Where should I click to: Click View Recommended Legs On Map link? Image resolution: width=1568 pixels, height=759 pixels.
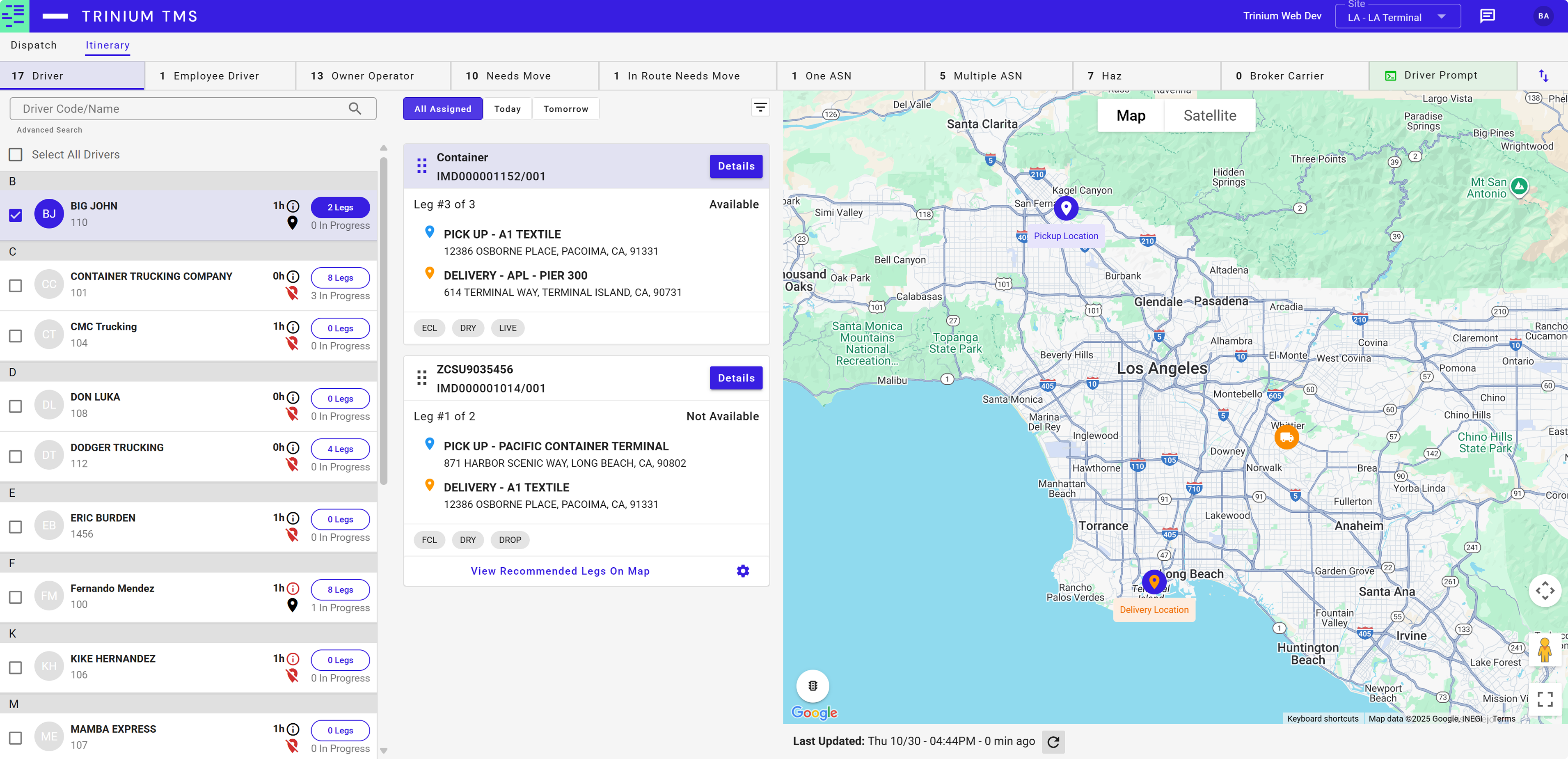click(559, 571)
